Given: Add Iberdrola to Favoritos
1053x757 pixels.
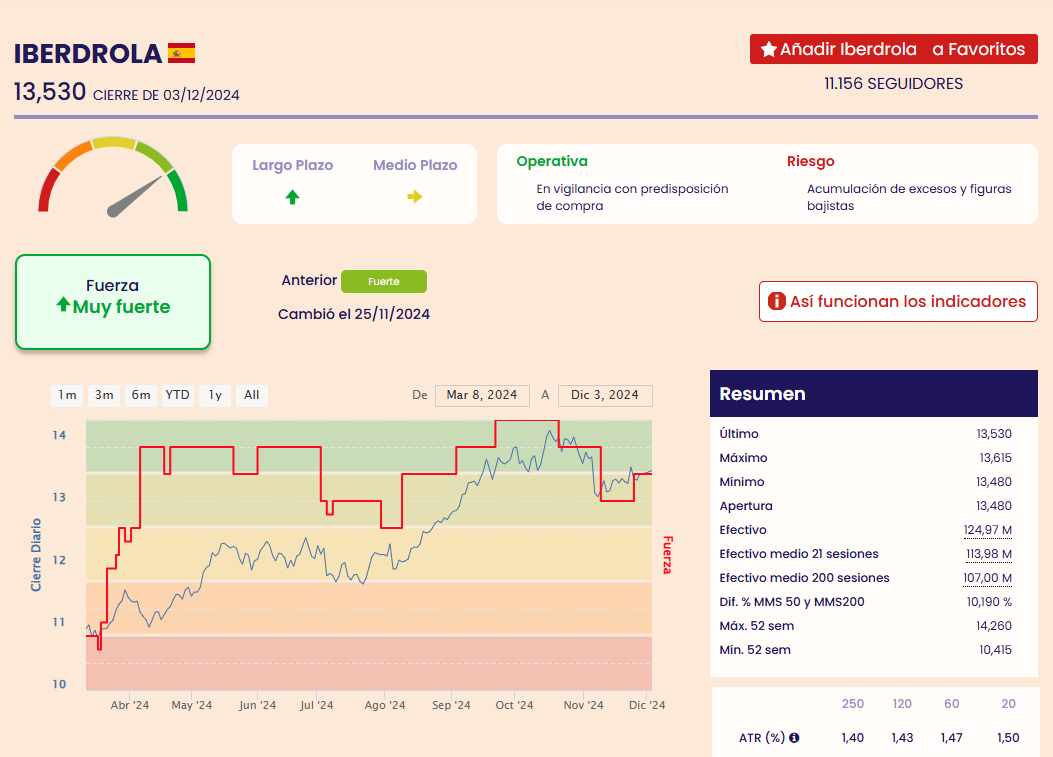Looking at the screenshot, I should [x=894, y=49].
